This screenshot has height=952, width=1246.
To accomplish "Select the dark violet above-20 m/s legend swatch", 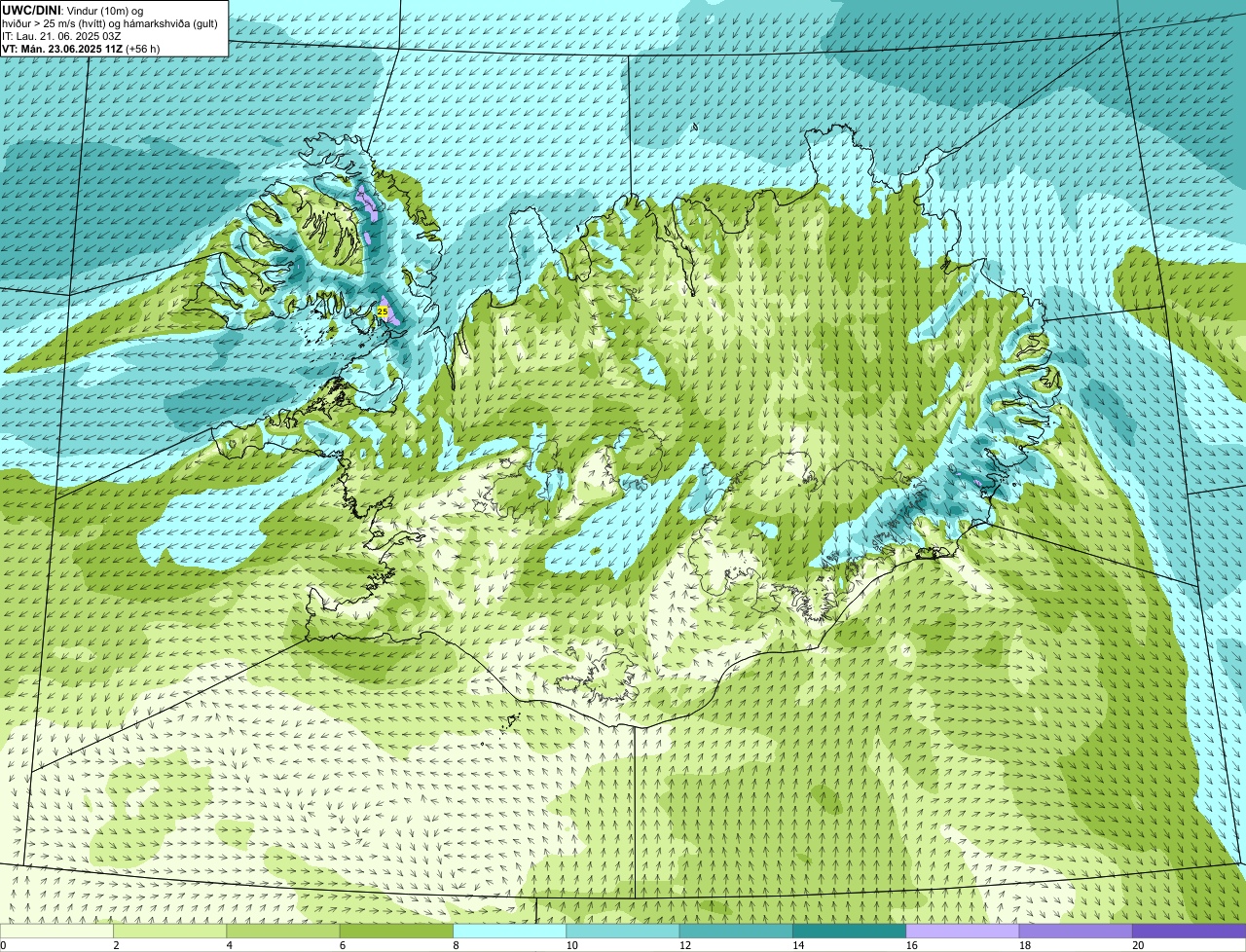I will [1189, 931].
